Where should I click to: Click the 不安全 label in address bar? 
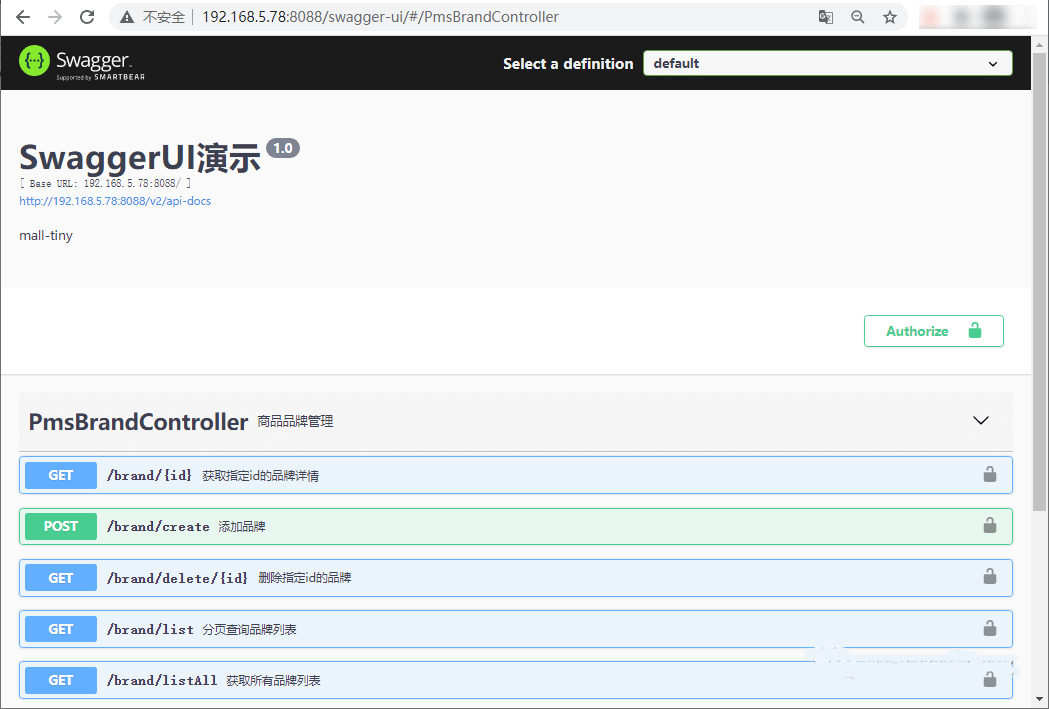163,17
